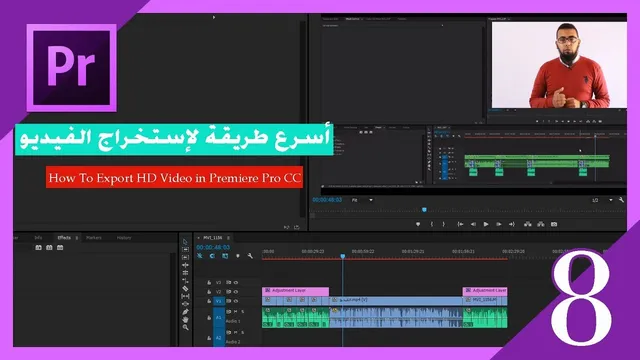Select the first pink Adjustment Layer clip

point(295,291)
